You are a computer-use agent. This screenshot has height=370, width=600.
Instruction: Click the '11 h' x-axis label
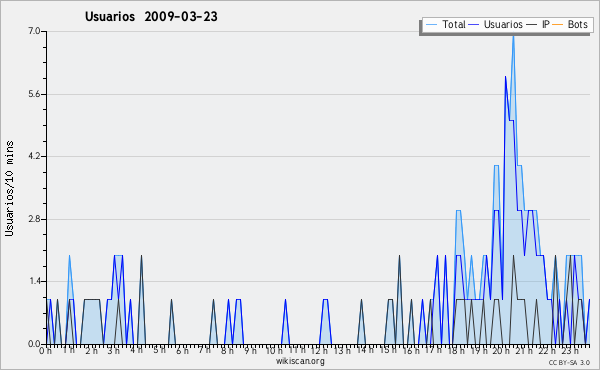(297, 350)
